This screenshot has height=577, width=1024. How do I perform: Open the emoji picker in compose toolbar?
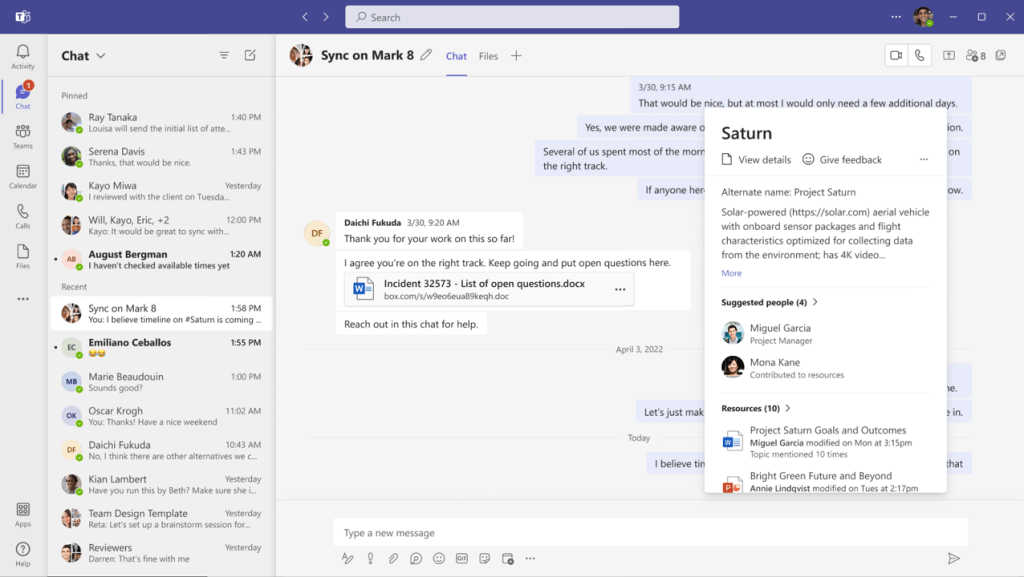tap(438, 559)
